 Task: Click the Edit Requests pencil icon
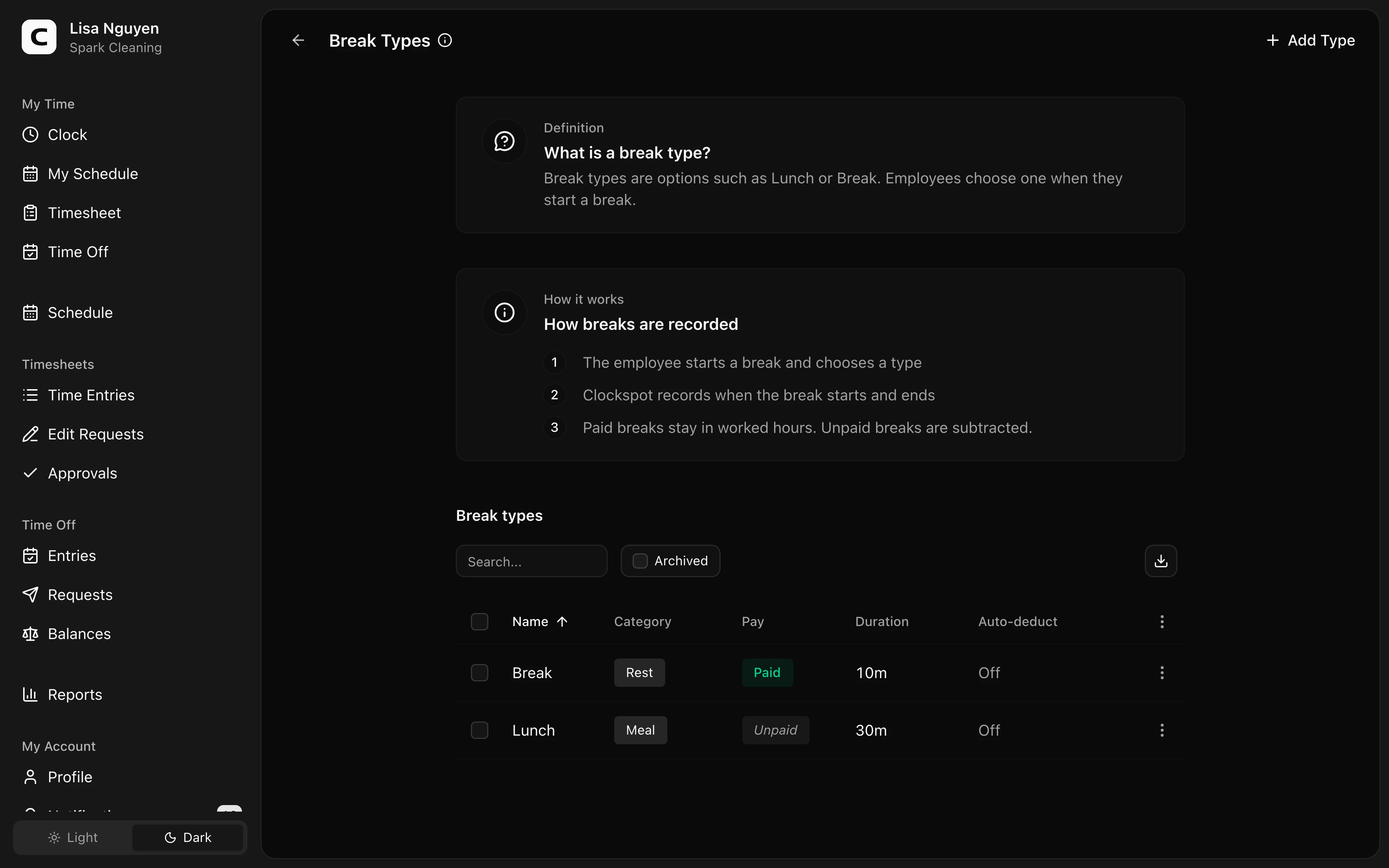30,435
